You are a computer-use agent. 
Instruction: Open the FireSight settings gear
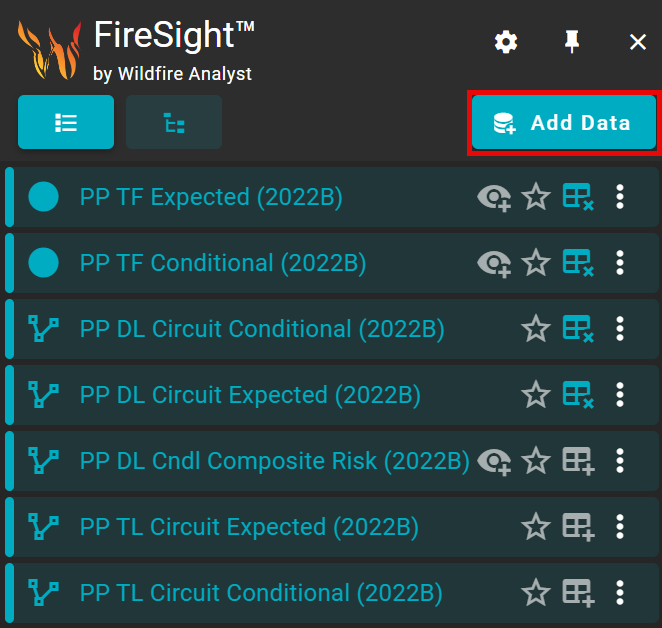coord(507,42)
